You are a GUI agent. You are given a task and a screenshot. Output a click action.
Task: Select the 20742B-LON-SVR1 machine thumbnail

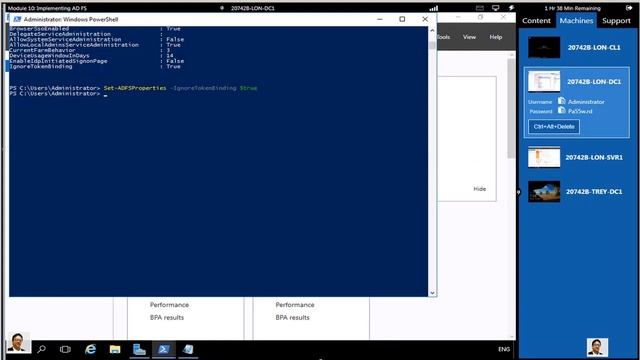coord(544,157)
